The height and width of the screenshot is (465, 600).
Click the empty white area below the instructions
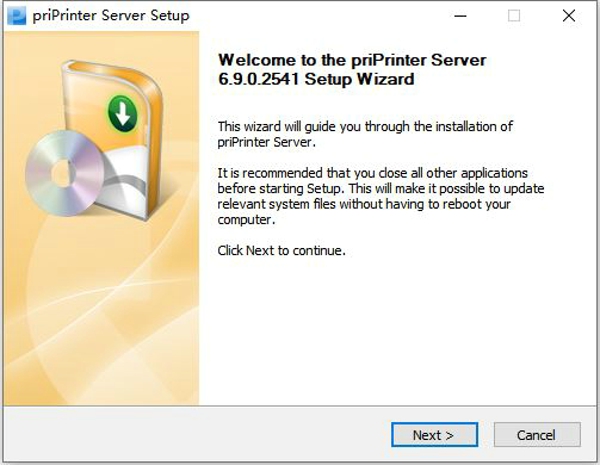click(400, 330)
